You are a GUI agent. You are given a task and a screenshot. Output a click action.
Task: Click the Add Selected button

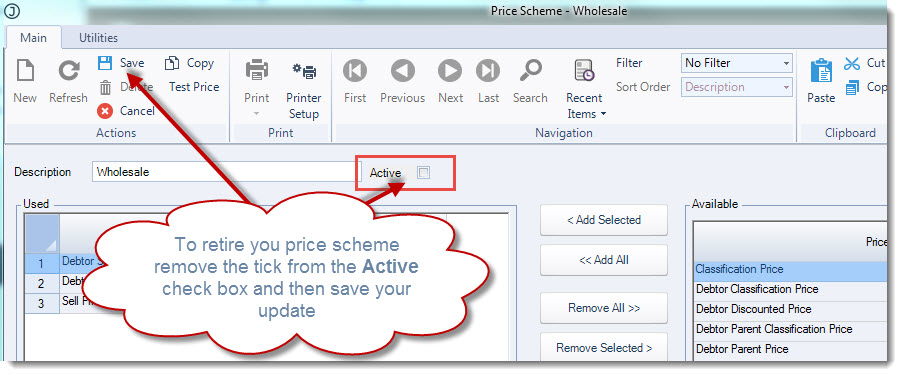[603, 220]
